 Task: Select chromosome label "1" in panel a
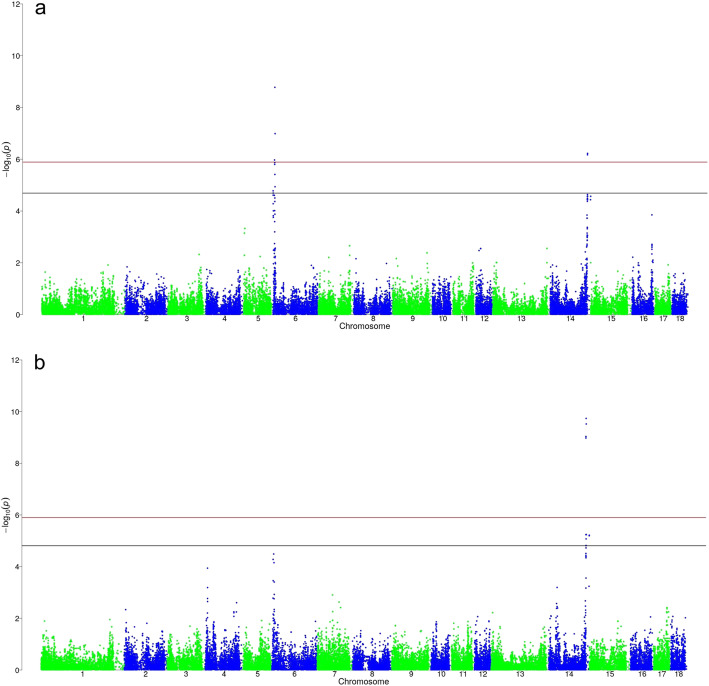click(x=83, y=319)
